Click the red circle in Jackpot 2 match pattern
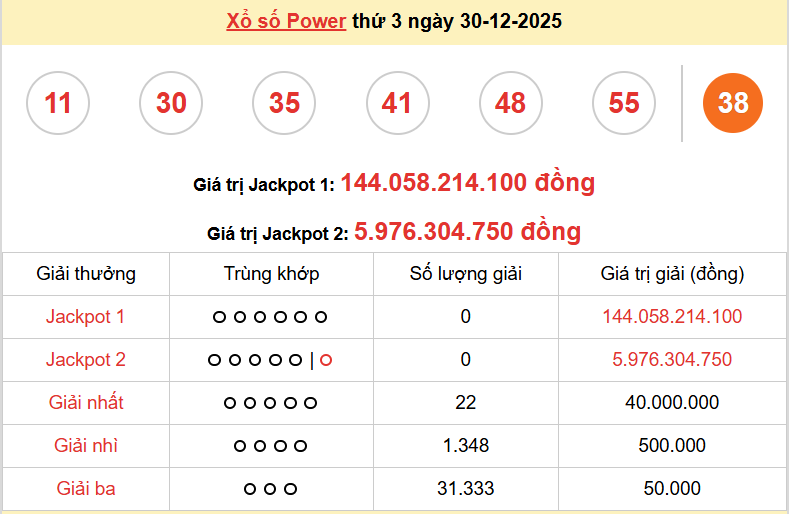 coord(326,360)
